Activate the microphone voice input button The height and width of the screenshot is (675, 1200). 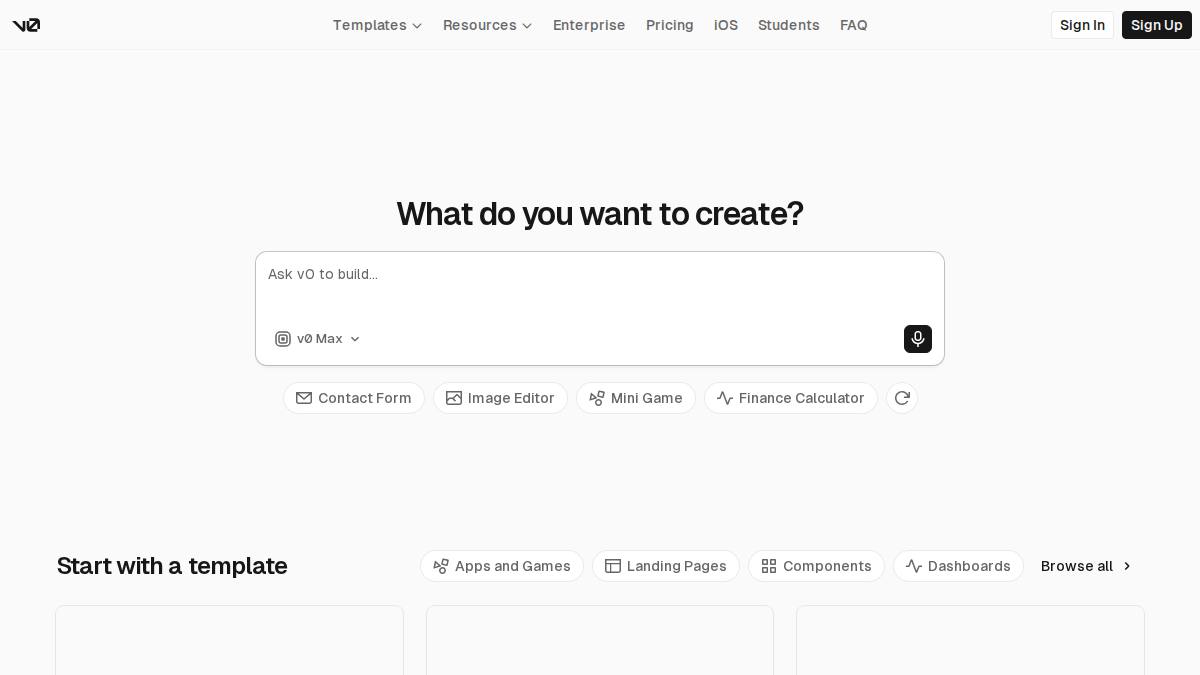point(918,339)
